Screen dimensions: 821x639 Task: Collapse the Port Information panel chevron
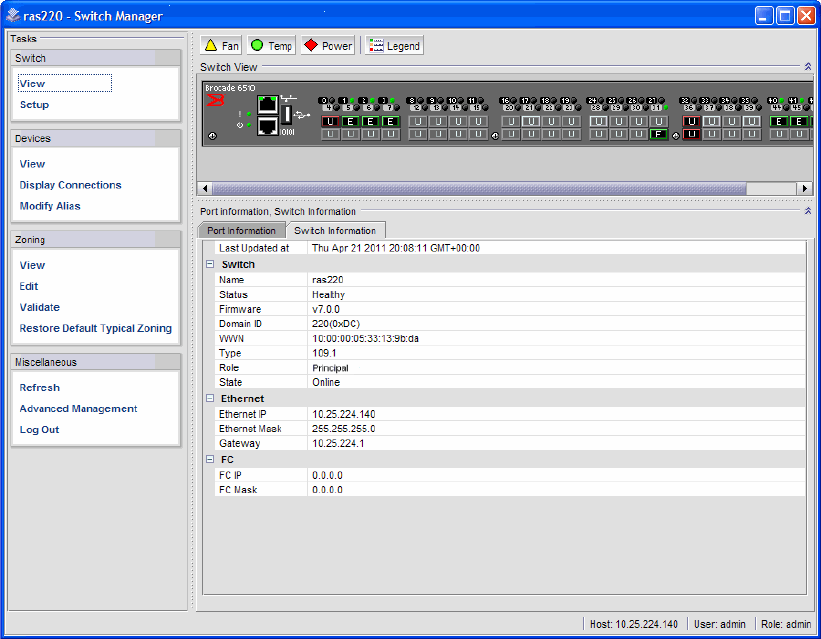coord(807,212)
